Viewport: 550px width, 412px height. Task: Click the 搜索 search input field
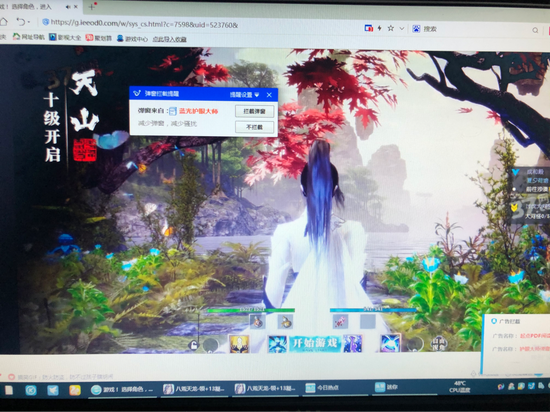tap(475, 29)
